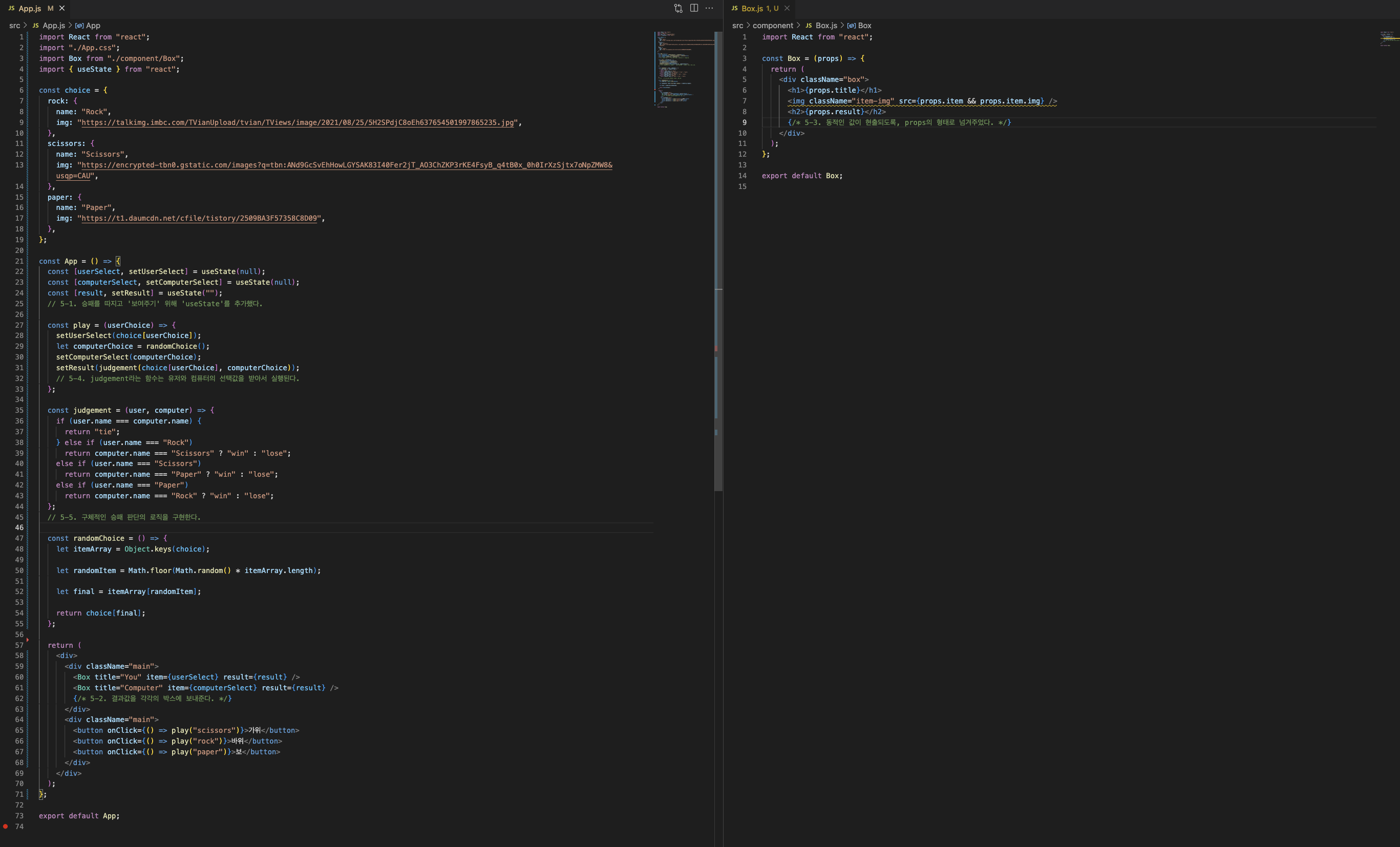This screenshot has height=847, width=1400.
Task: Click 'import Box from "./component/Box"' line
Action: pos(111,58)
